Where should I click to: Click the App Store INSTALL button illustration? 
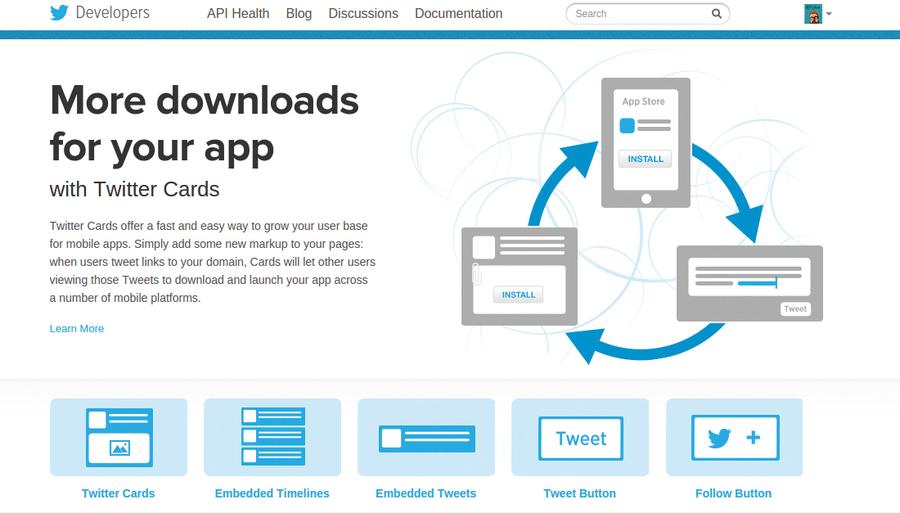[x=645, y=159]
